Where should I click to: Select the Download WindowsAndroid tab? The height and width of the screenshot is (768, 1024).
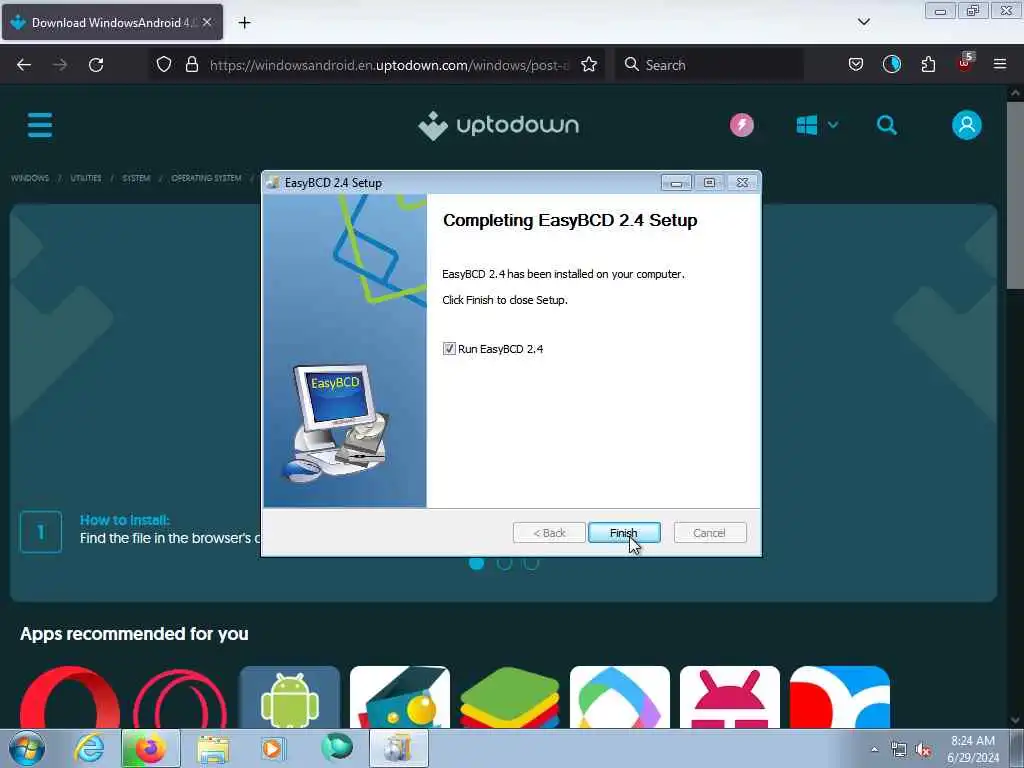(x=112, y=22)
